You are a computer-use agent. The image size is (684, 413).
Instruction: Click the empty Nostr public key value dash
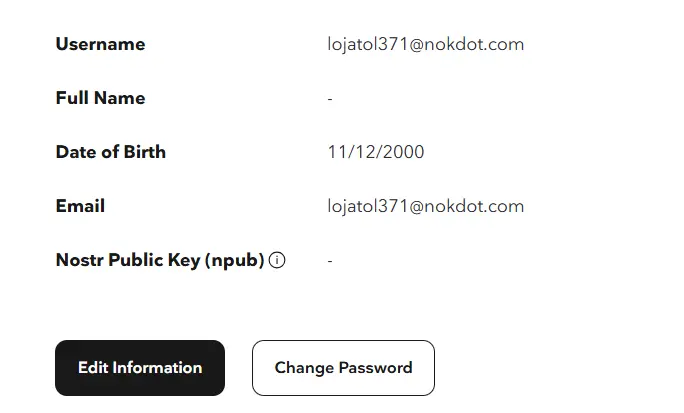(330, 261)
